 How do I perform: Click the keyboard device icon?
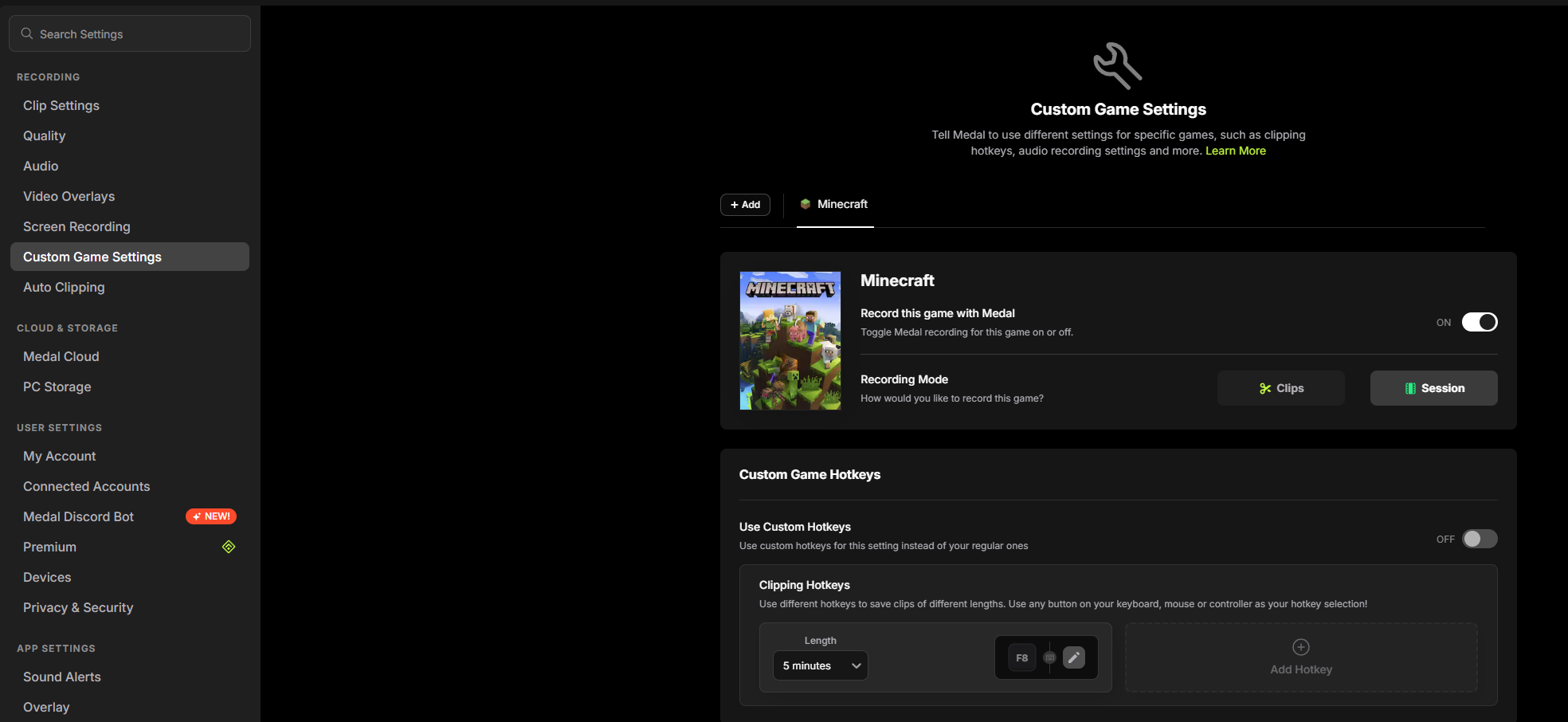click(x=1050, y=657)
